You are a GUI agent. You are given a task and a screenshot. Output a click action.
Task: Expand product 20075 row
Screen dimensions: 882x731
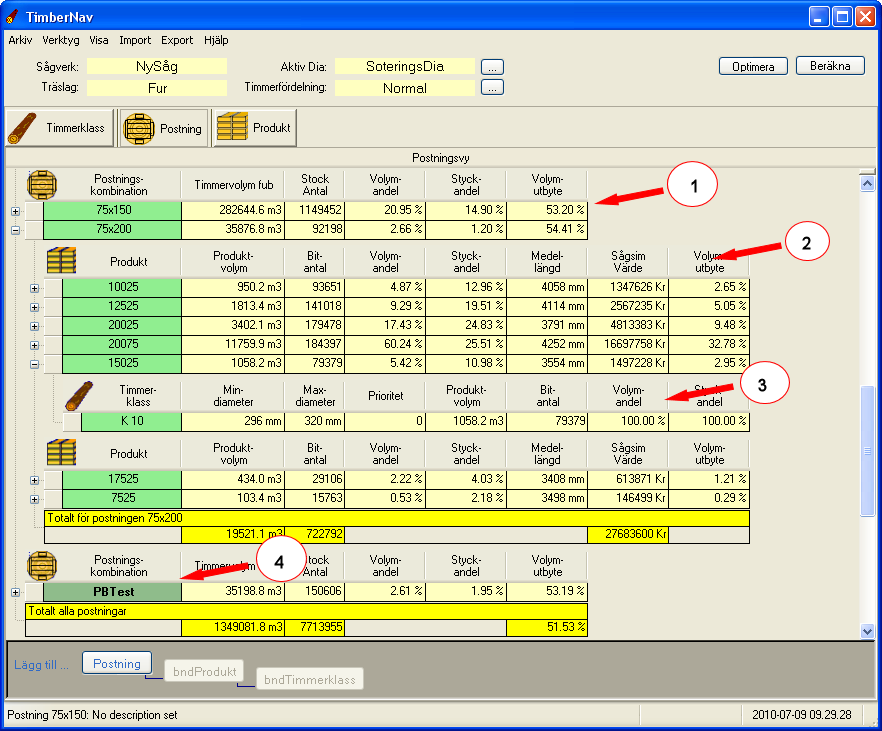34,346
